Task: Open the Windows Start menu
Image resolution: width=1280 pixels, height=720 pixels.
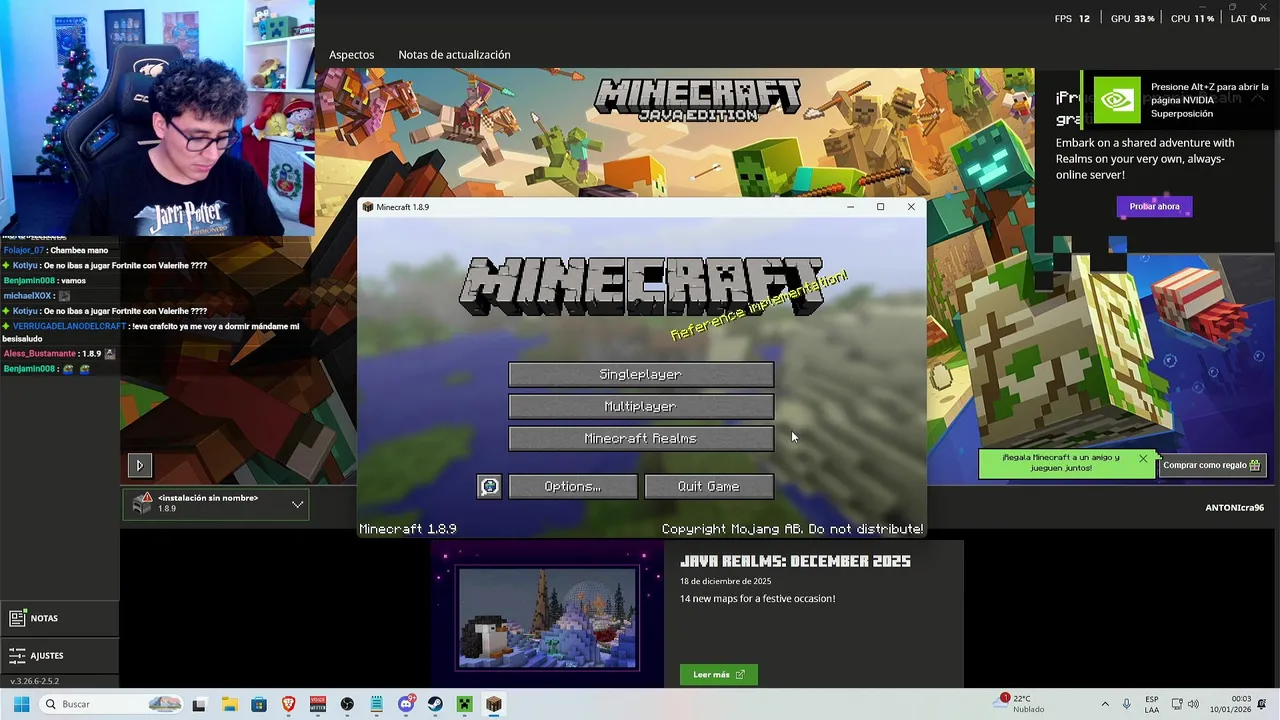Action: pyautogui.click(x=21, y=704)
